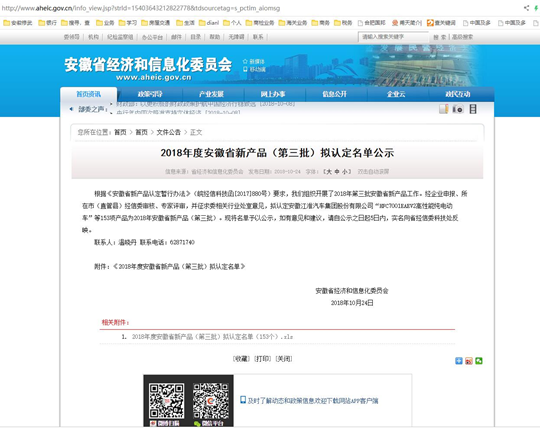Screen dimensions: 540x428
Task: Click the blue share icon beside the article footer
Action: point(459,361)
